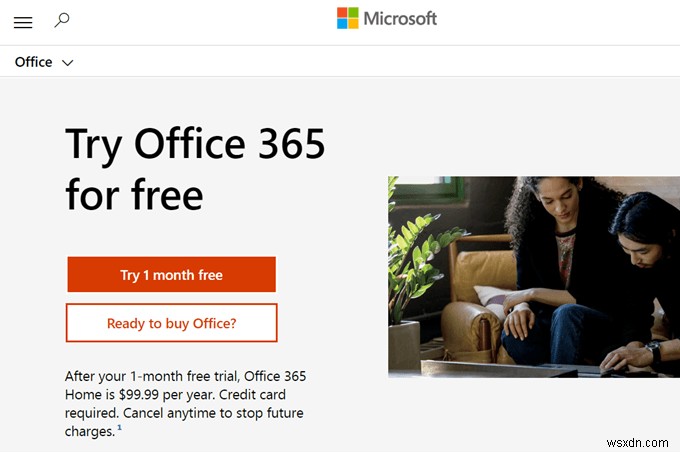Open the Office navigation menu label
Screen dimensions: 680x453
coord(33,62)
